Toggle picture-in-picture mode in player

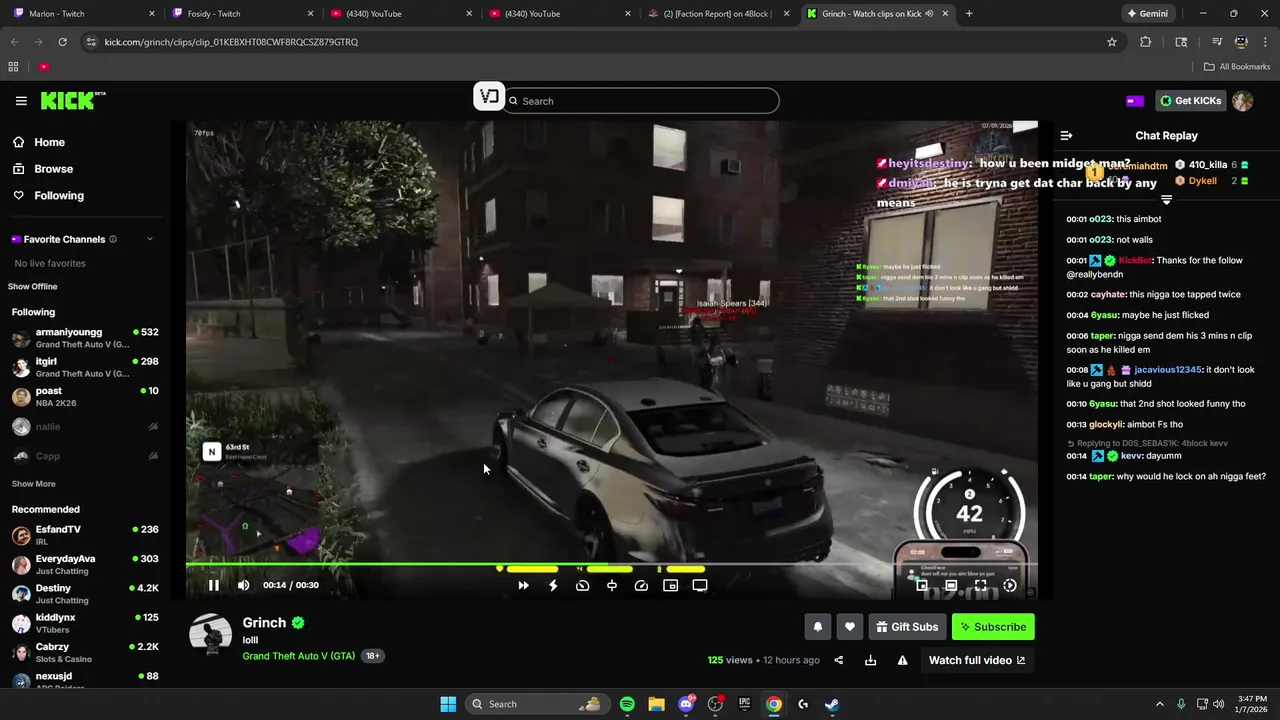(671, 586)
